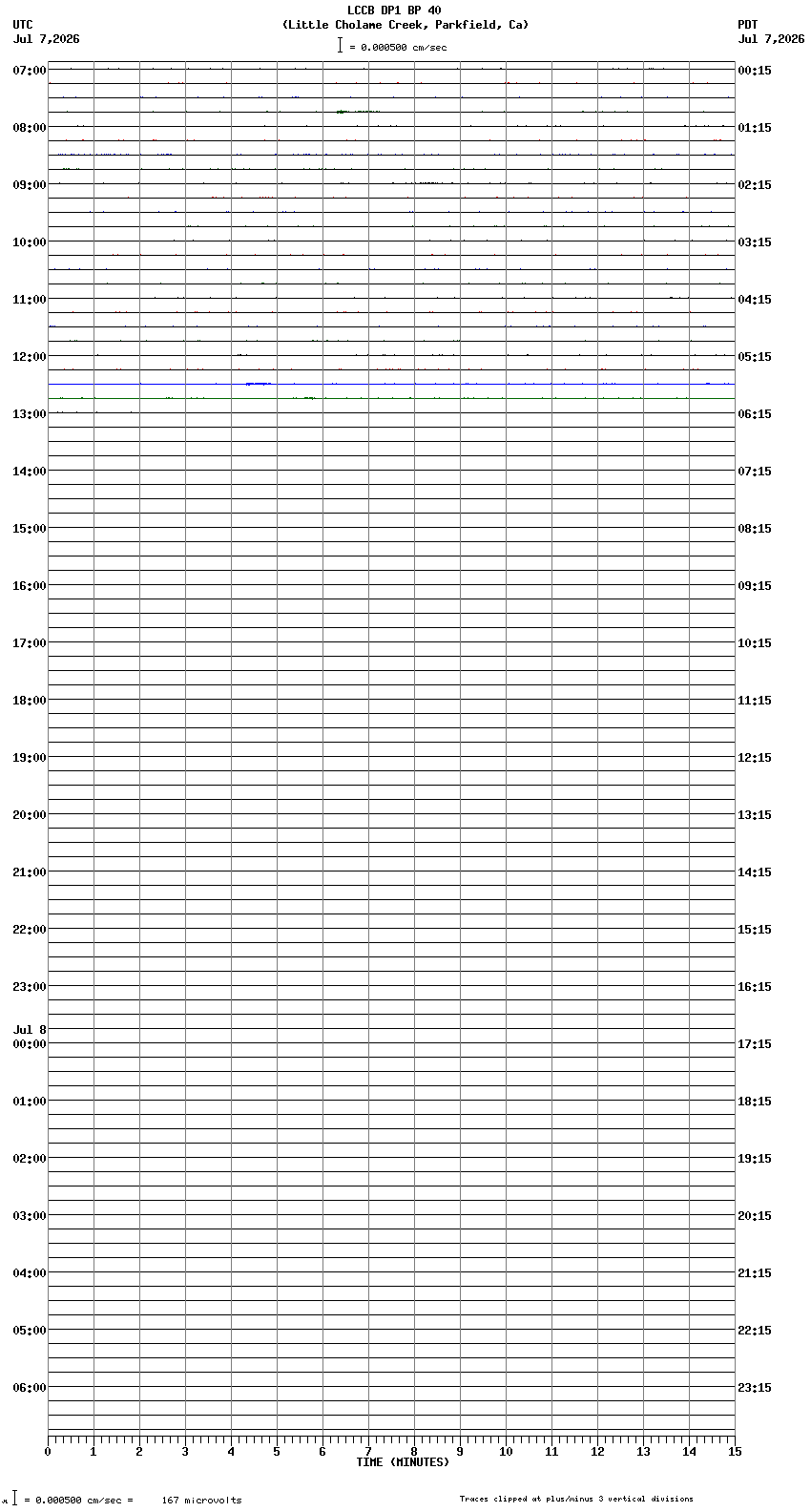The height and width of the screenshot is (1512, 811).
Task: Click the footer scale bar icon at bottom left
Action: [14, 1498]
